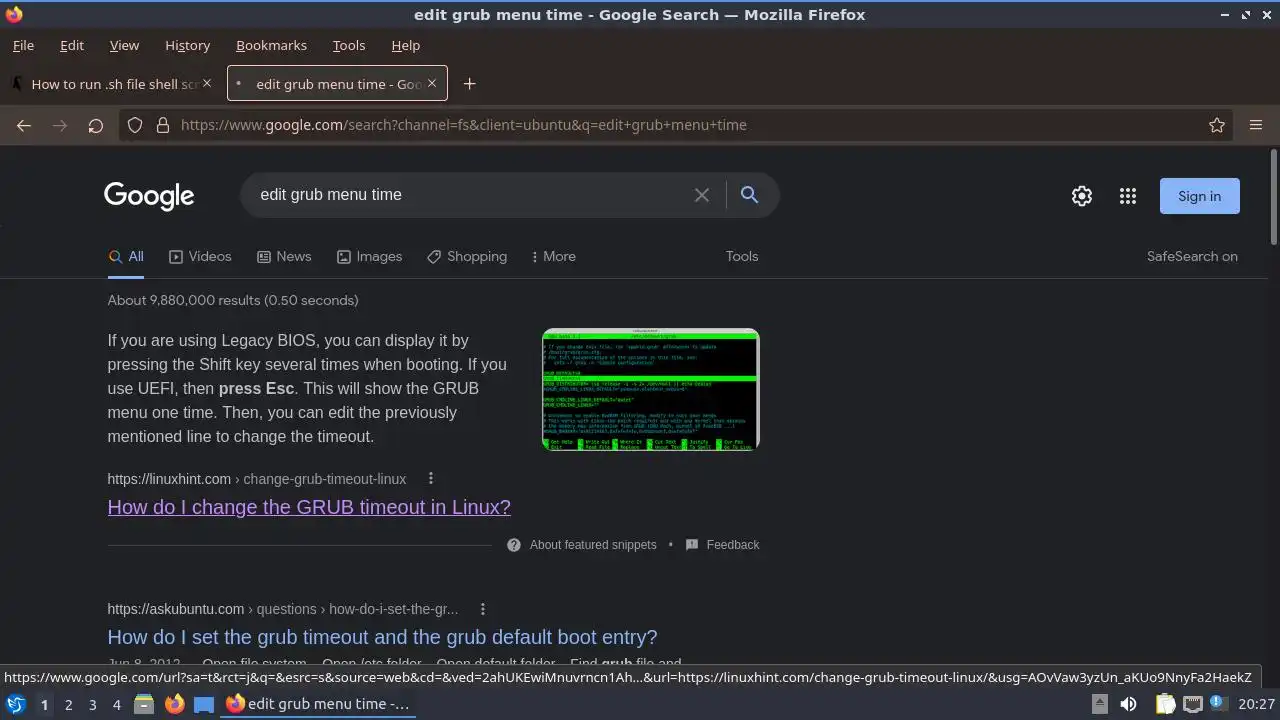This screenshot has width=1280, height=720.
Task: Switch to workspace 3
Action: pyautogui.click(x=92, y=705)
